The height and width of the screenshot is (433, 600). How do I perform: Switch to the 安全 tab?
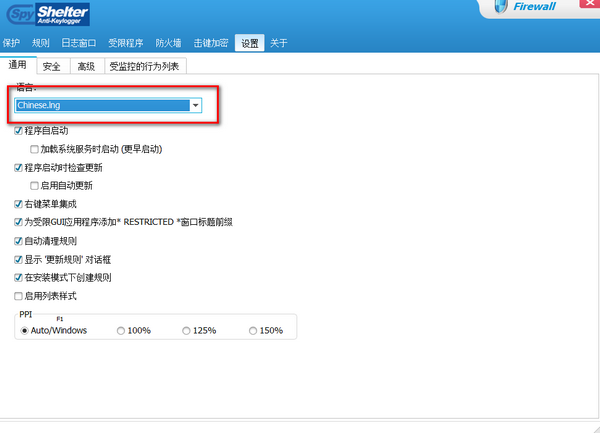click(51, 66)
